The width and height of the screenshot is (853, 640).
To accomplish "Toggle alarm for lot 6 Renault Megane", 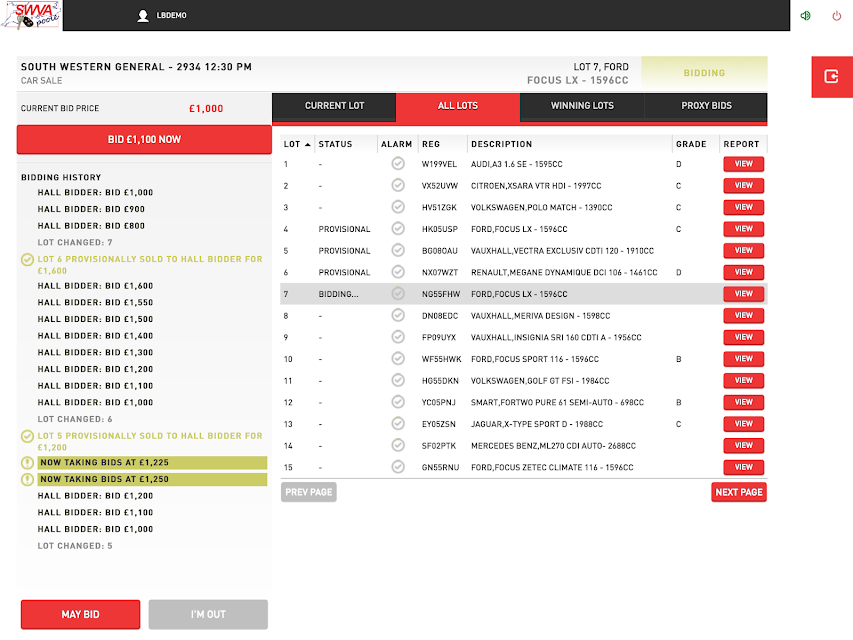I will coord(398,272).
